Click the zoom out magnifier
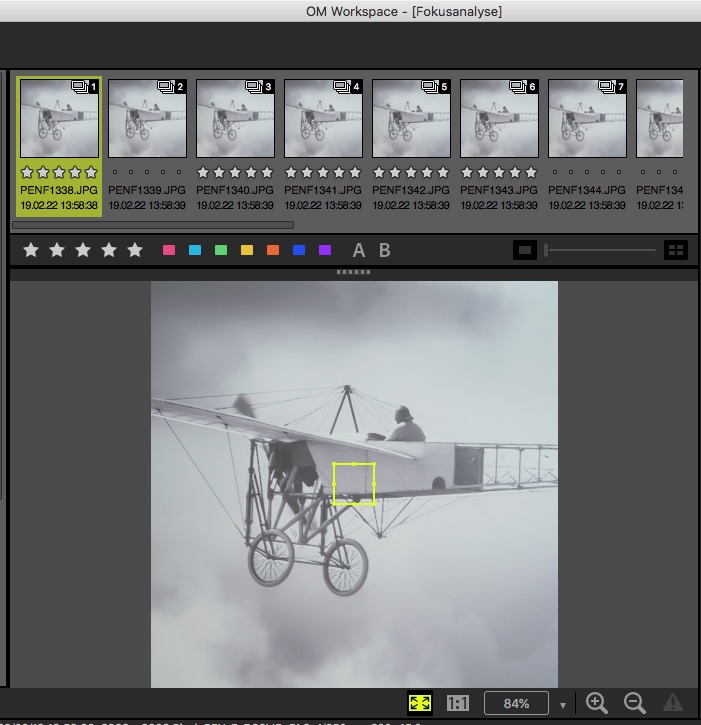701x725 pixels. point(634,703)
